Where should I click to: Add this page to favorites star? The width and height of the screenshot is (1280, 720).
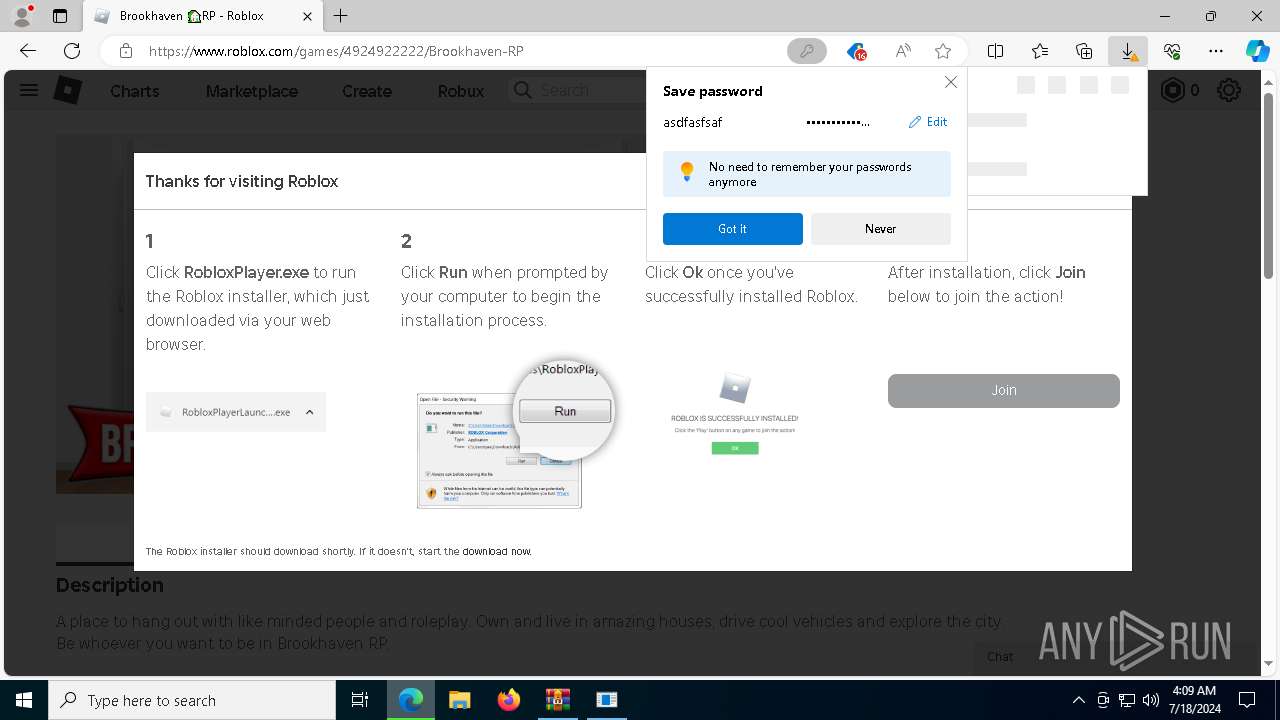tap(943, 51)
